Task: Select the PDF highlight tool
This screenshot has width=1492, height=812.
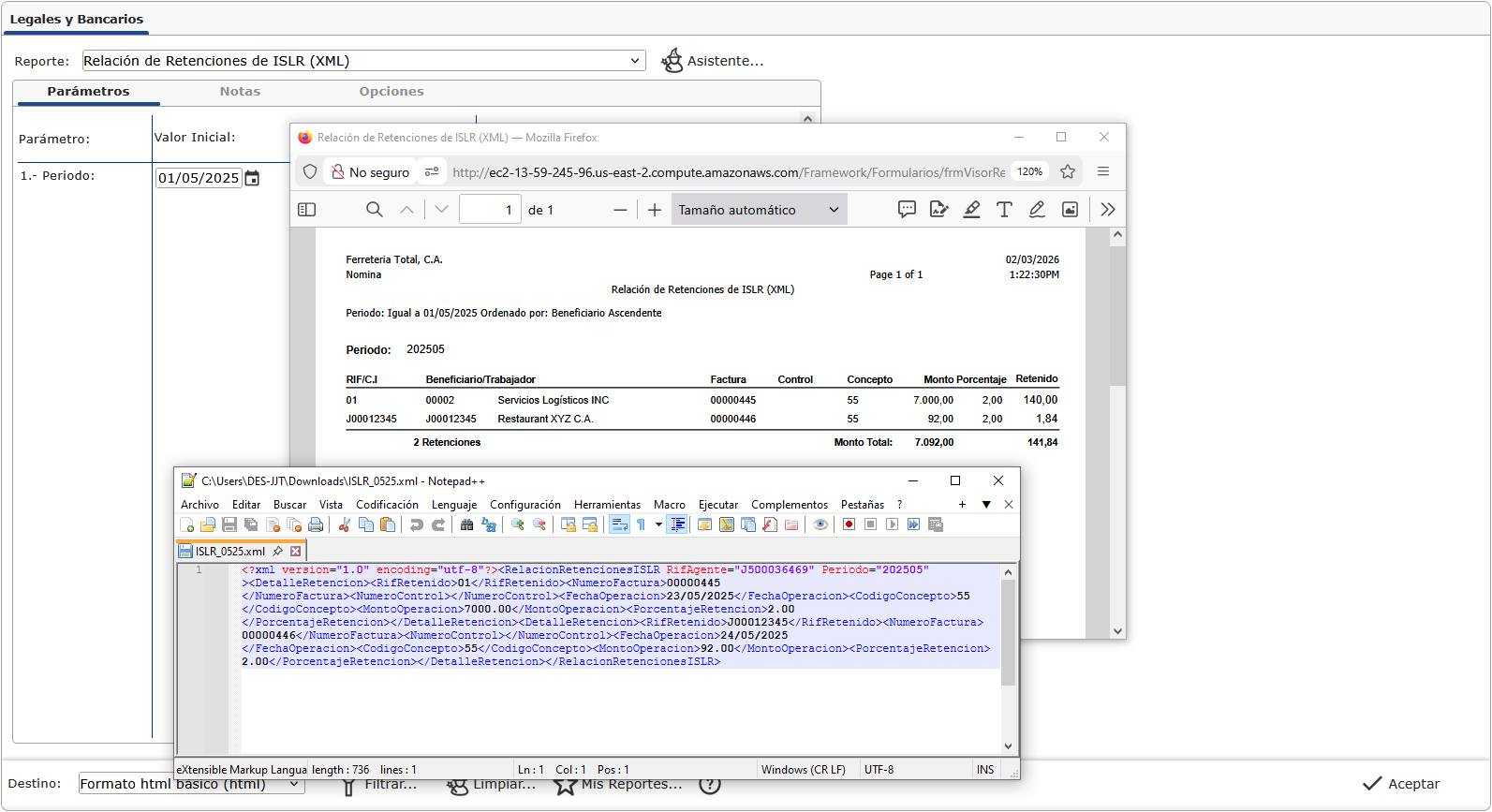Action: tap(971, 210)
